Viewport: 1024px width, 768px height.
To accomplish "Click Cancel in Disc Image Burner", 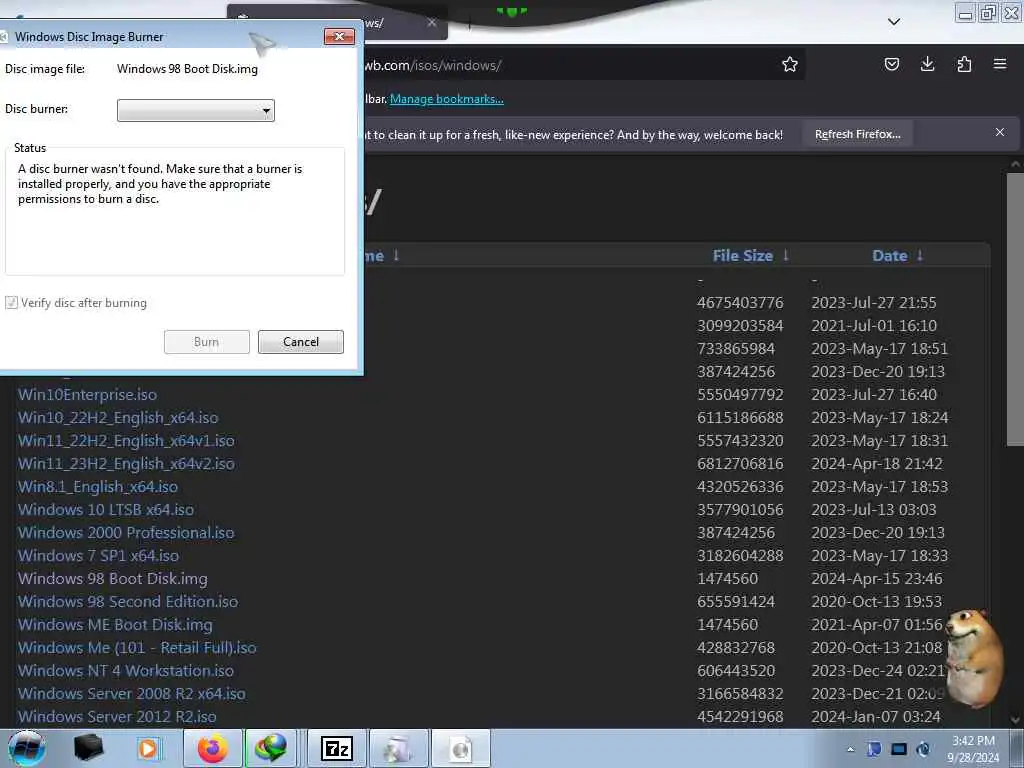I will [300, 342].
